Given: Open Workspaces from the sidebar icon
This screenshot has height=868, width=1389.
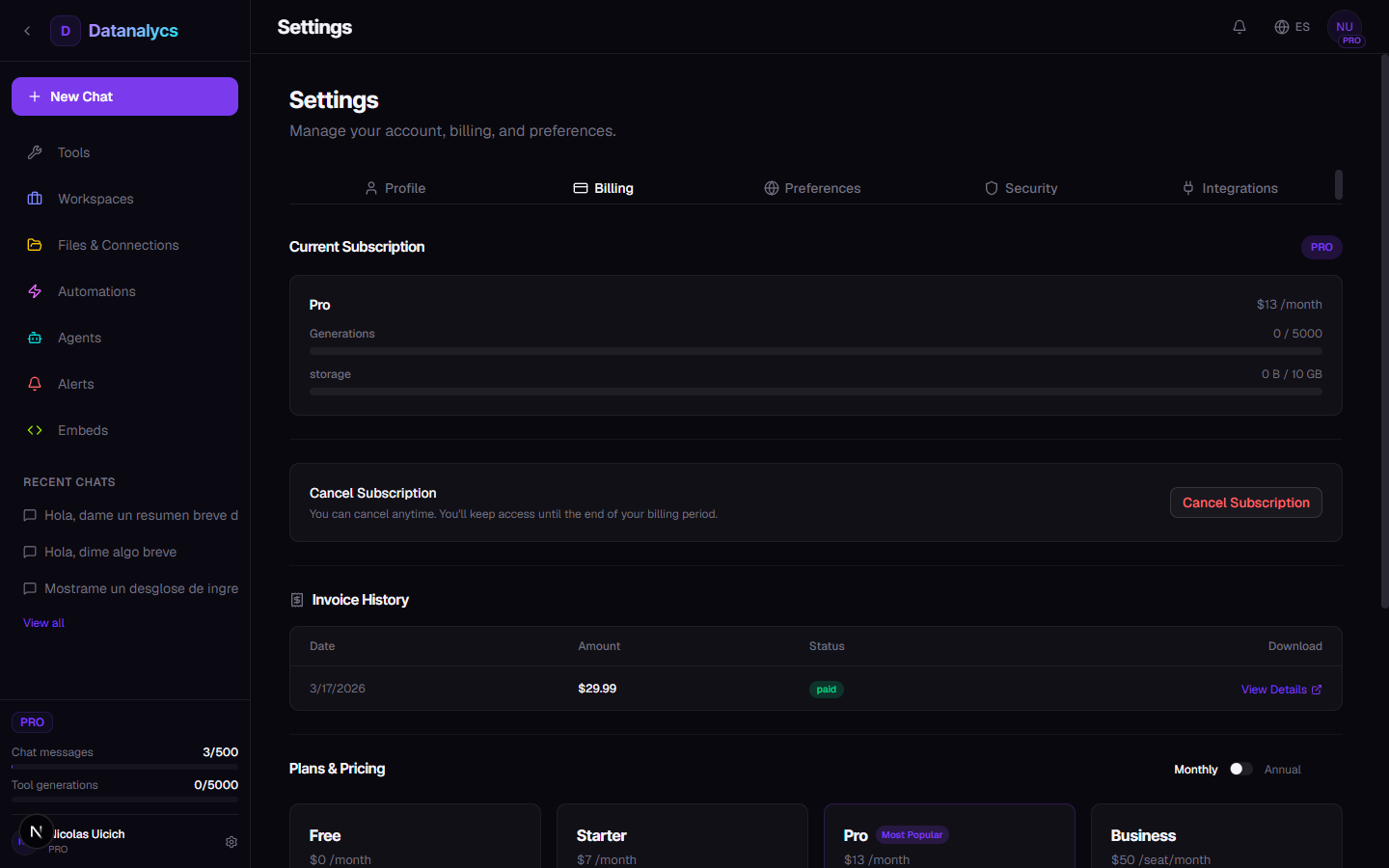Looking at the screenshot, I should [x=35, y=199].
